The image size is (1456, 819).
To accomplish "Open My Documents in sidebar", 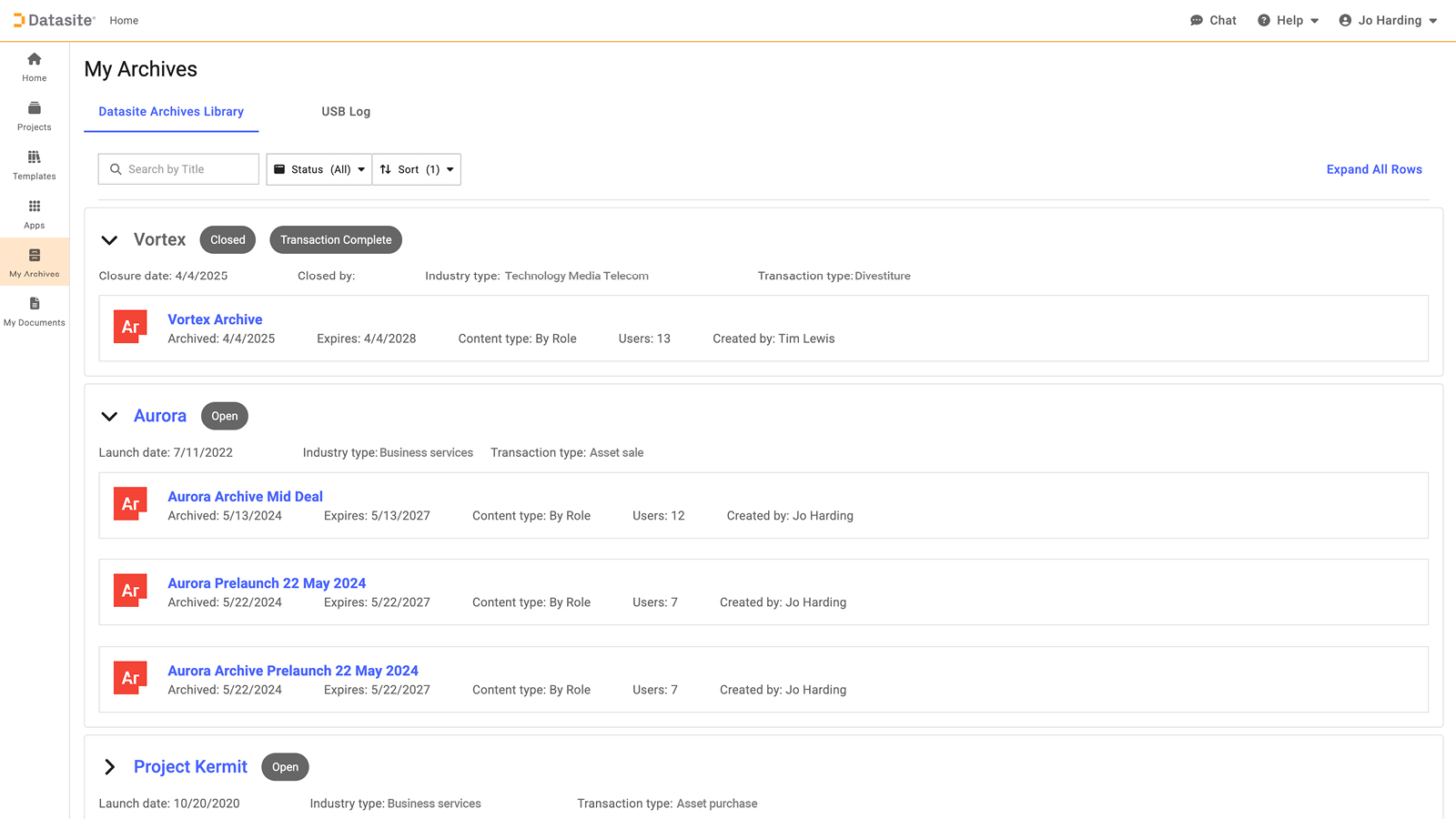I will 35,305.
